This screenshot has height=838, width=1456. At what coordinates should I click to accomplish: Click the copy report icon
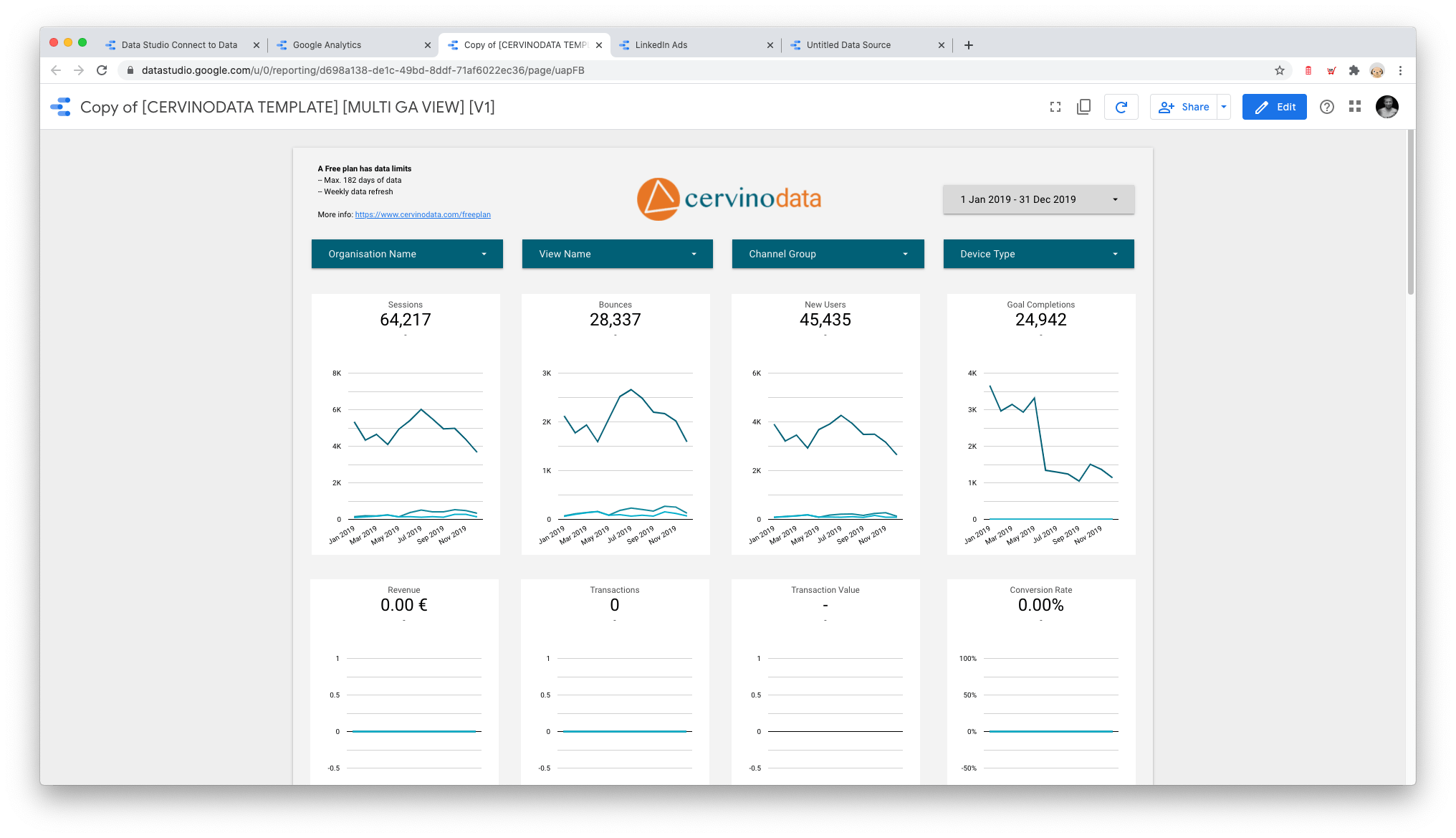1083,107
